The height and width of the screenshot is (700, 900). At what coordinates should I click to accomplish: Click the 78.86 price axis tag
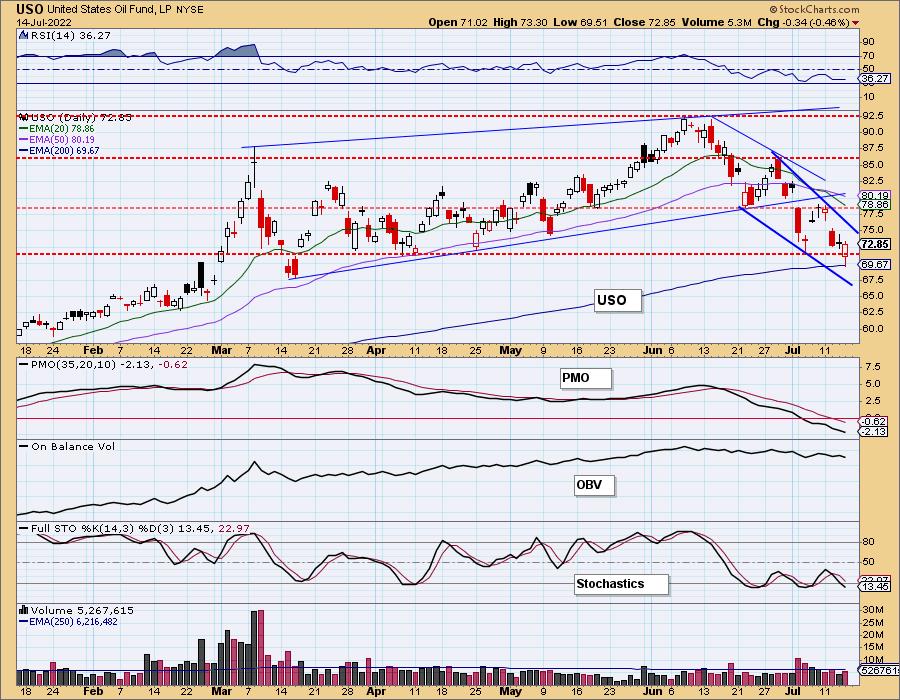coord(875,204)
